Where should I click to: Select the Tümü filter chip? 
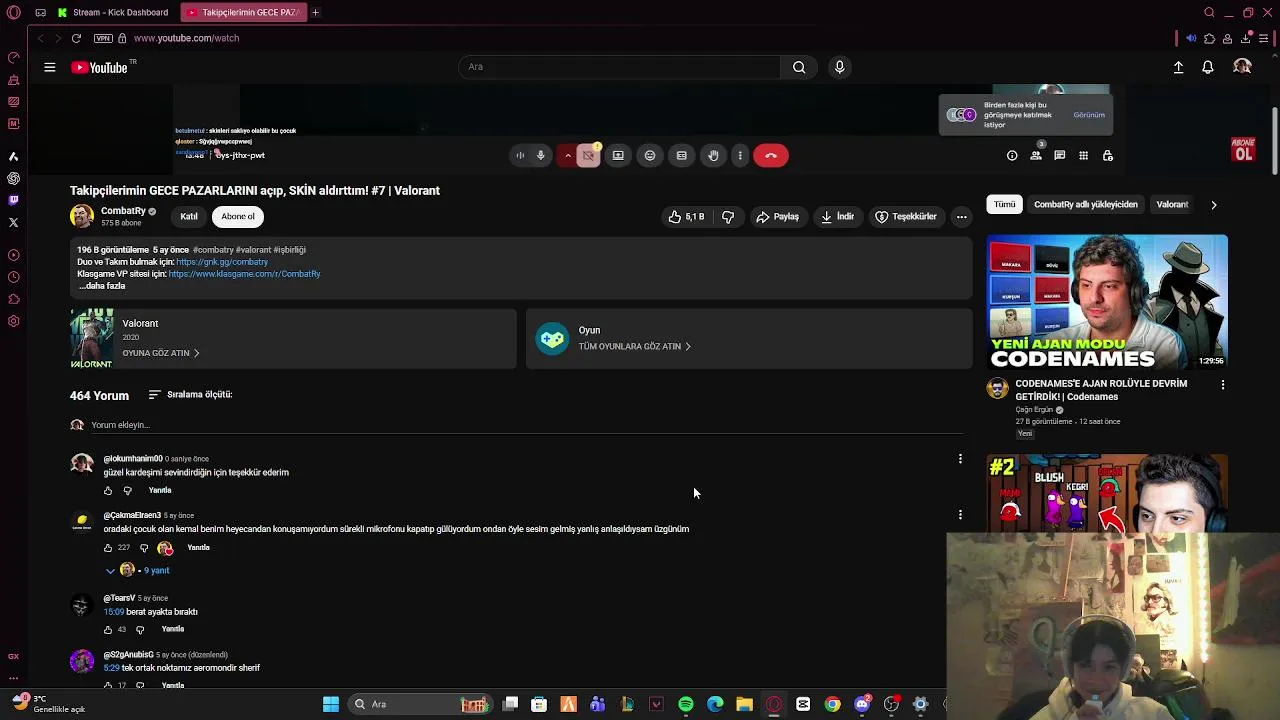pyautogui.click(x=1005, y=204)
